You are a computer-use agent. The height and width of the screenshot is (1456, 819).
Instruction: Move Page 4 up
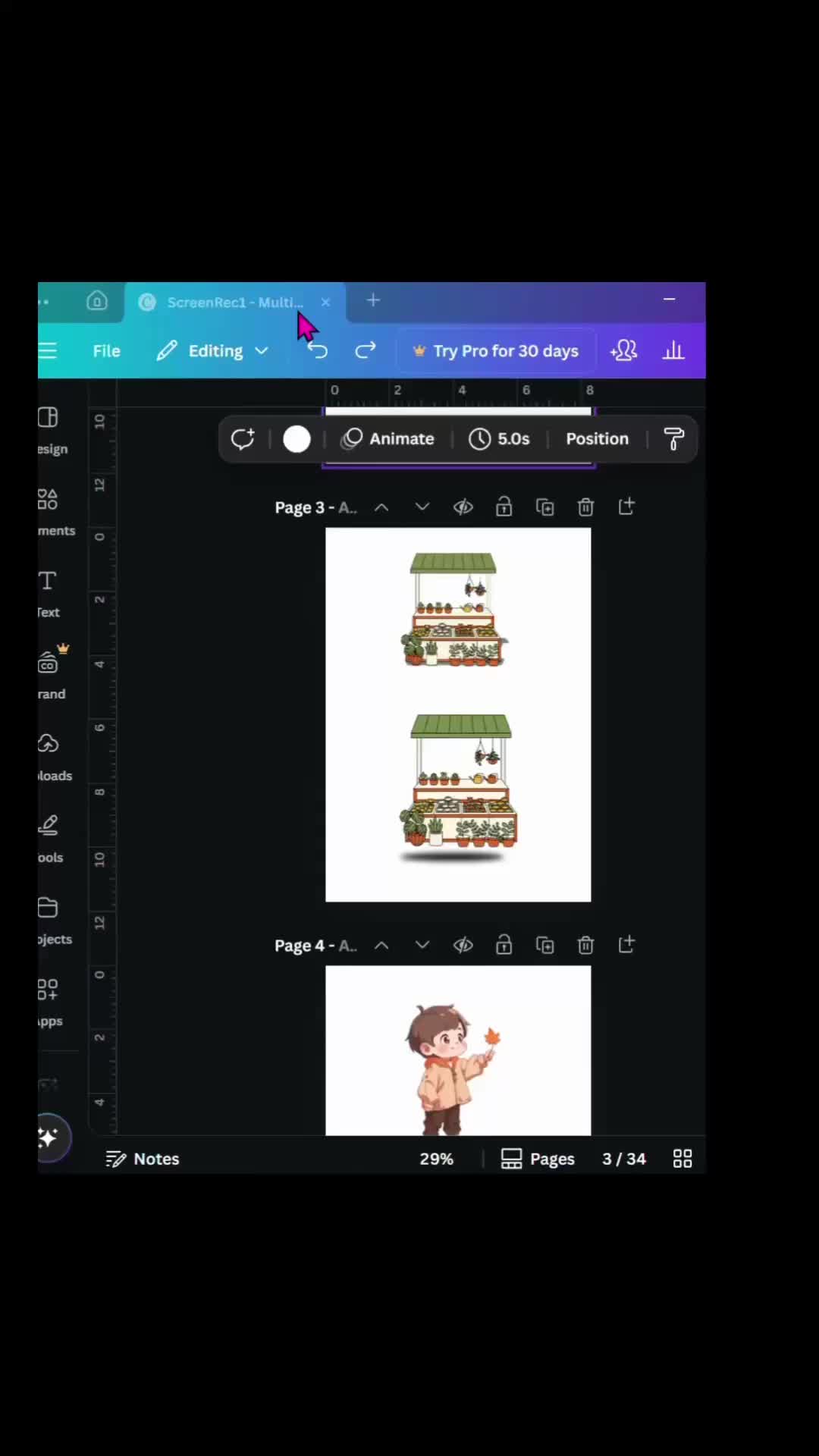pyautogui.click(x=381, y=945)
